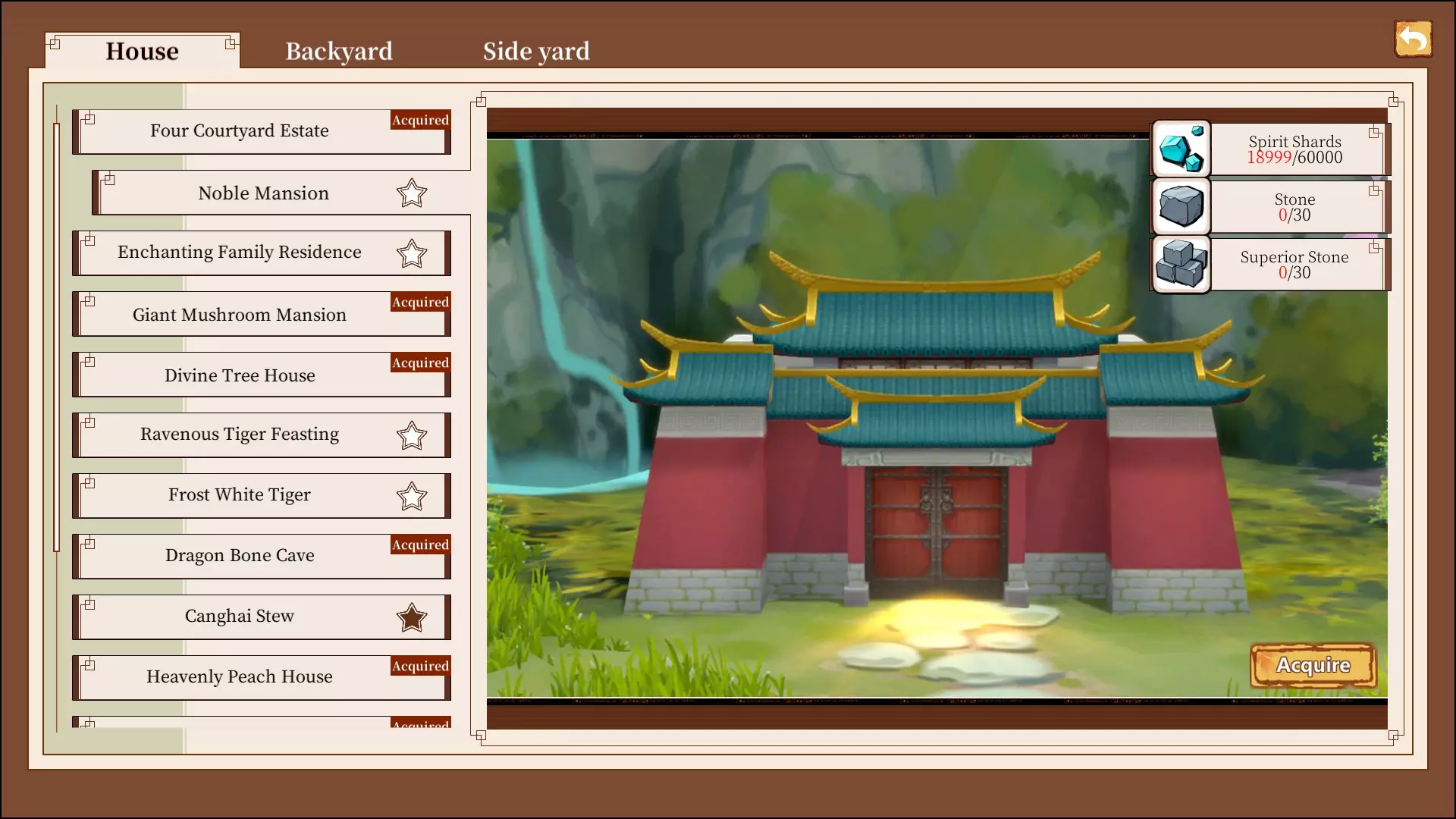1456x819 pixels.
Task: Mark Ravenous Tiger Feasting star favorite
Action: 412,436
